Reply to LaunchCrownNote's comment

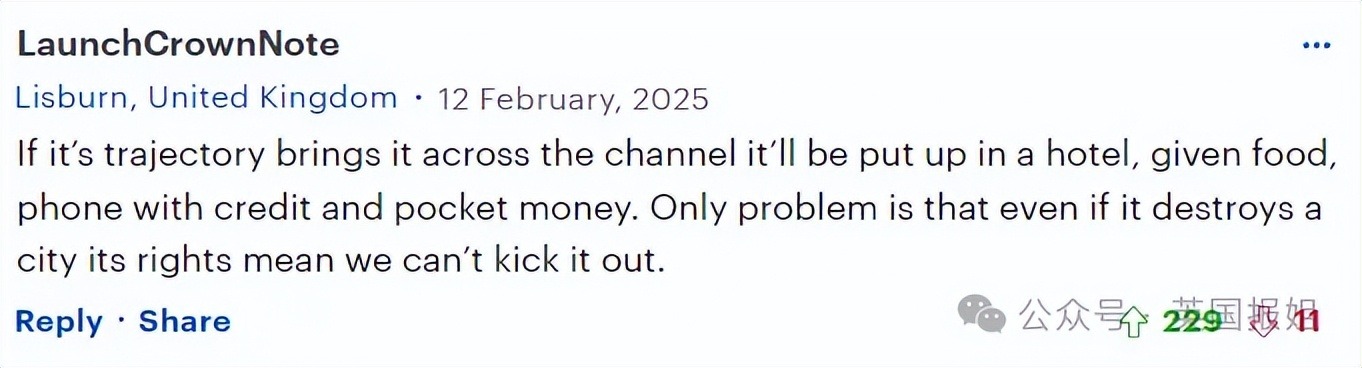pos(59,321)
